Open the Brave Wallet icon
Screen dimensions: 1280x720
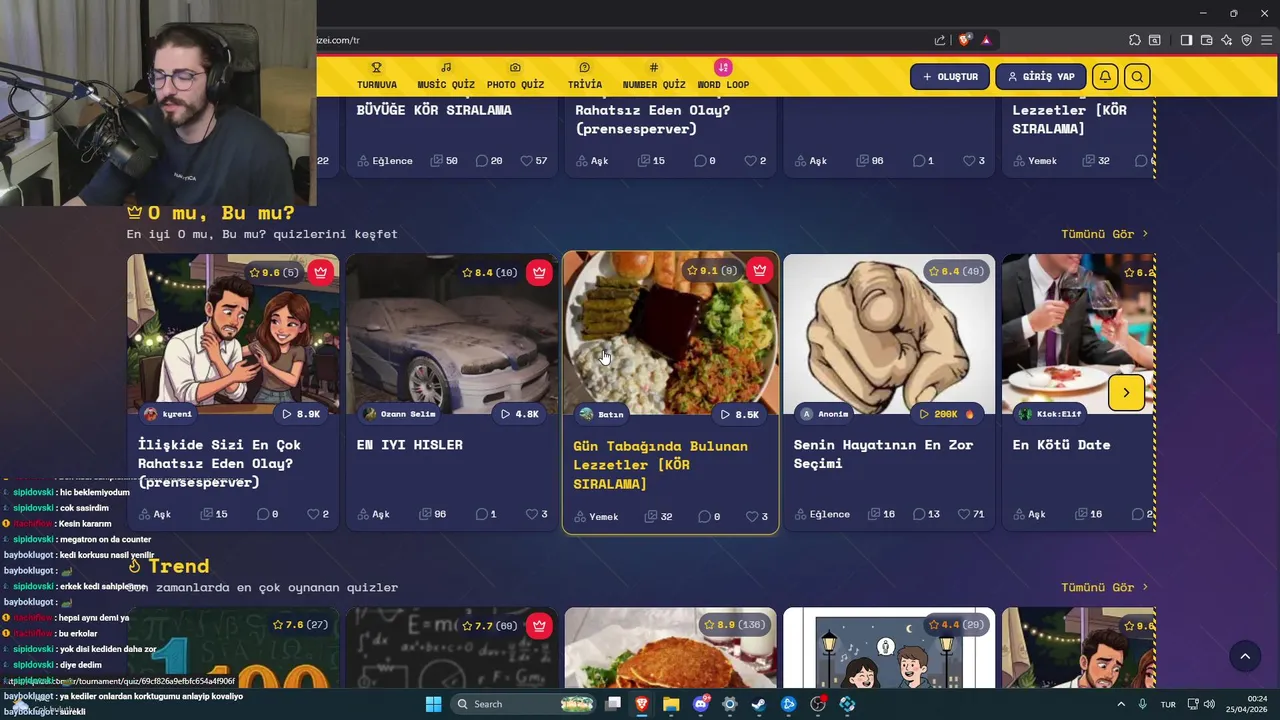pyautogui.click(x=1206, y=40)
